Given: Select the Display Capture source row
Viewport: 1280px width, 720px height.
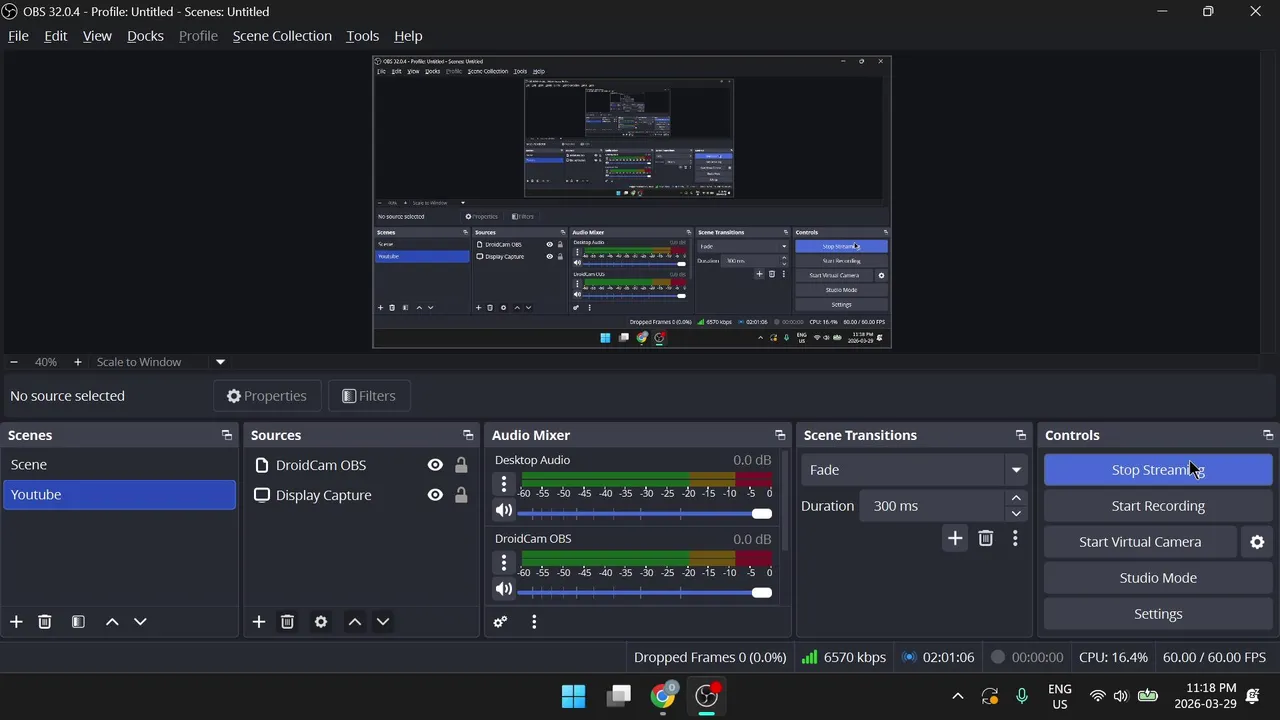Looking at the screenshot, I should [x=361, y=495].
